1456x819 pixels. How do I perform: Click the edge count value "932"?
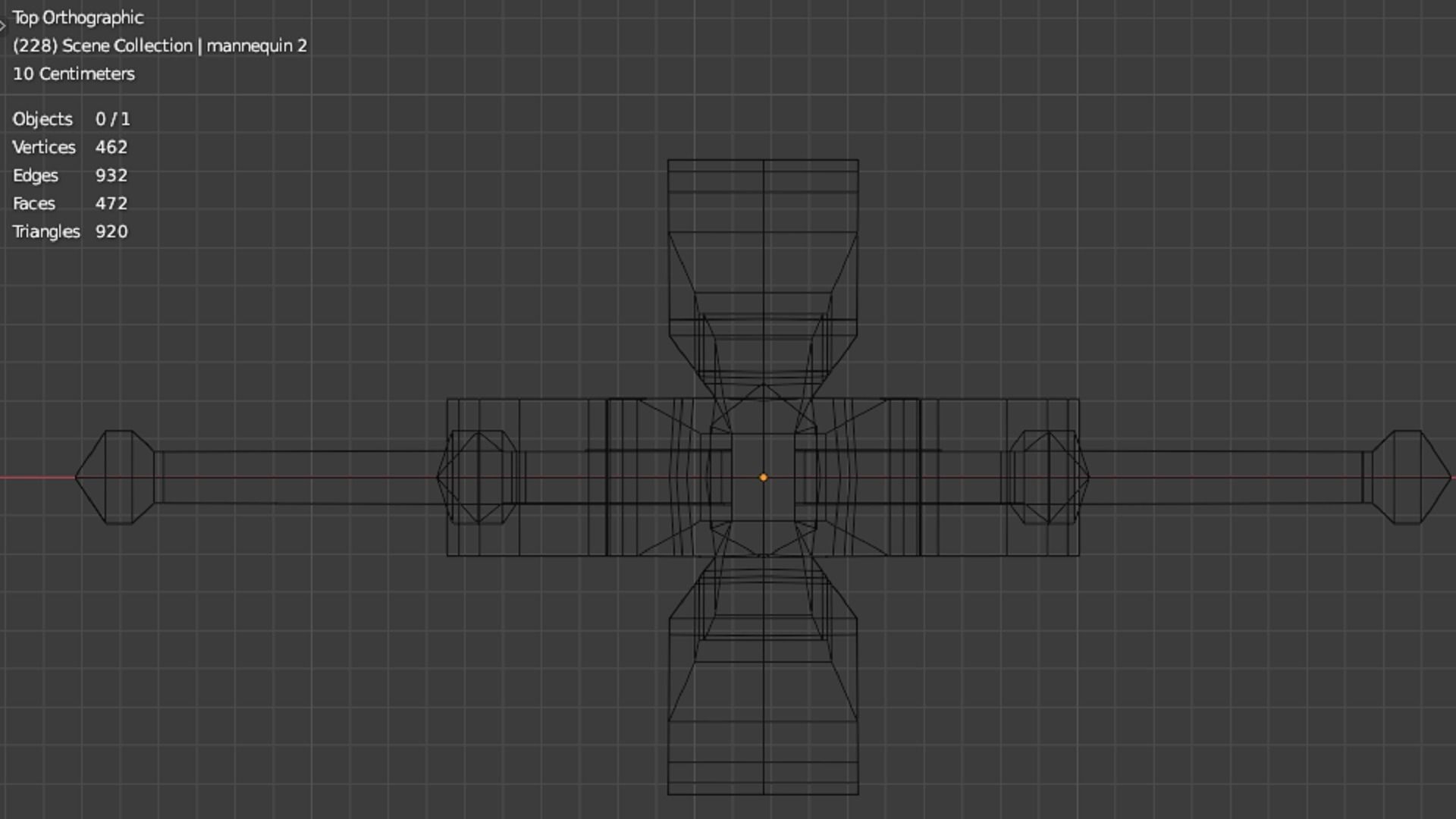click(111, 175)
